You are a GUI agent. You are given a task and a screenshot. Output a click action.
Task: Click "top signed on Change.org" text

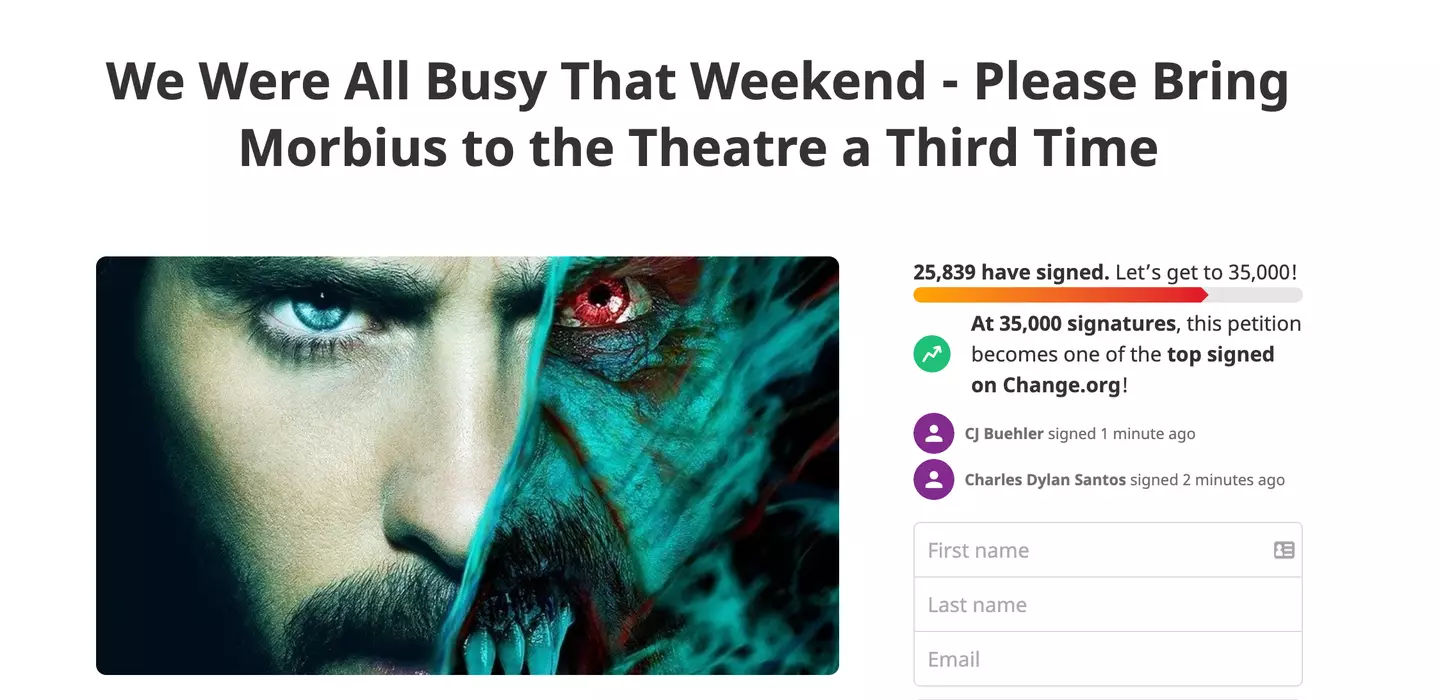click(x=1122, y=370)
